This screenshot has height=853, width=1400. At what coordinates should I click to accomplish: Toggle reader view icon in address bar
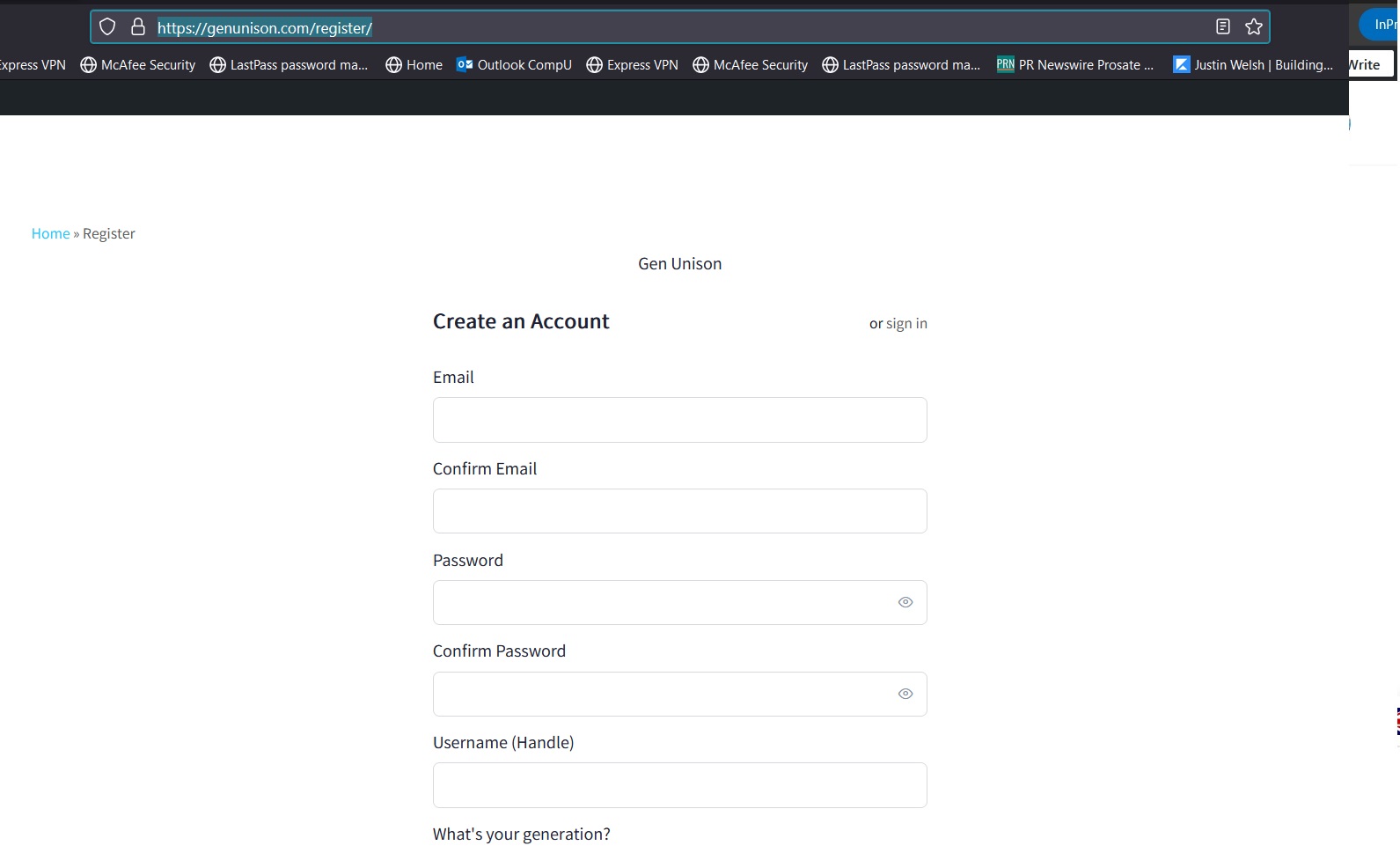pos(1222,27)
